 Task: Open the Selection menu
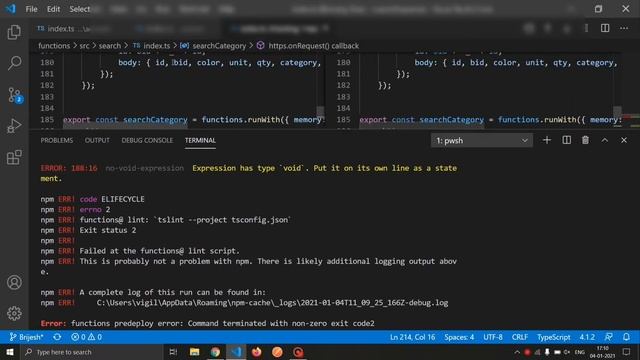[x=80, y=9]
